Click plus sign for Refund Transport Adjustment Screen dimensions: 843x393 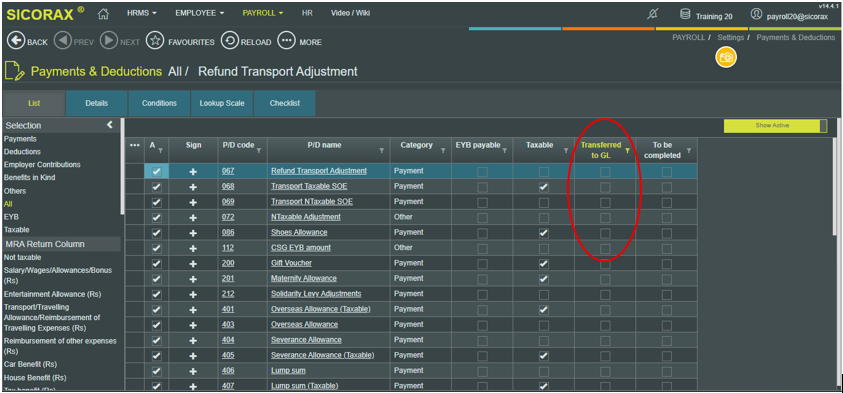[194, 172]
